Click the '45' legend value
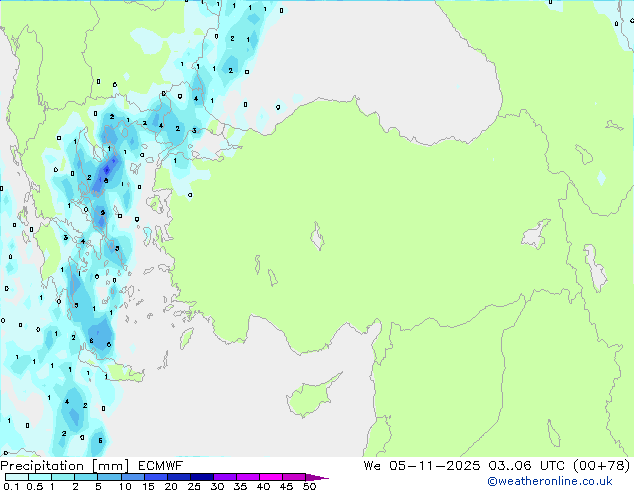Screen dimensions: 634x490 tap(286, 486)
